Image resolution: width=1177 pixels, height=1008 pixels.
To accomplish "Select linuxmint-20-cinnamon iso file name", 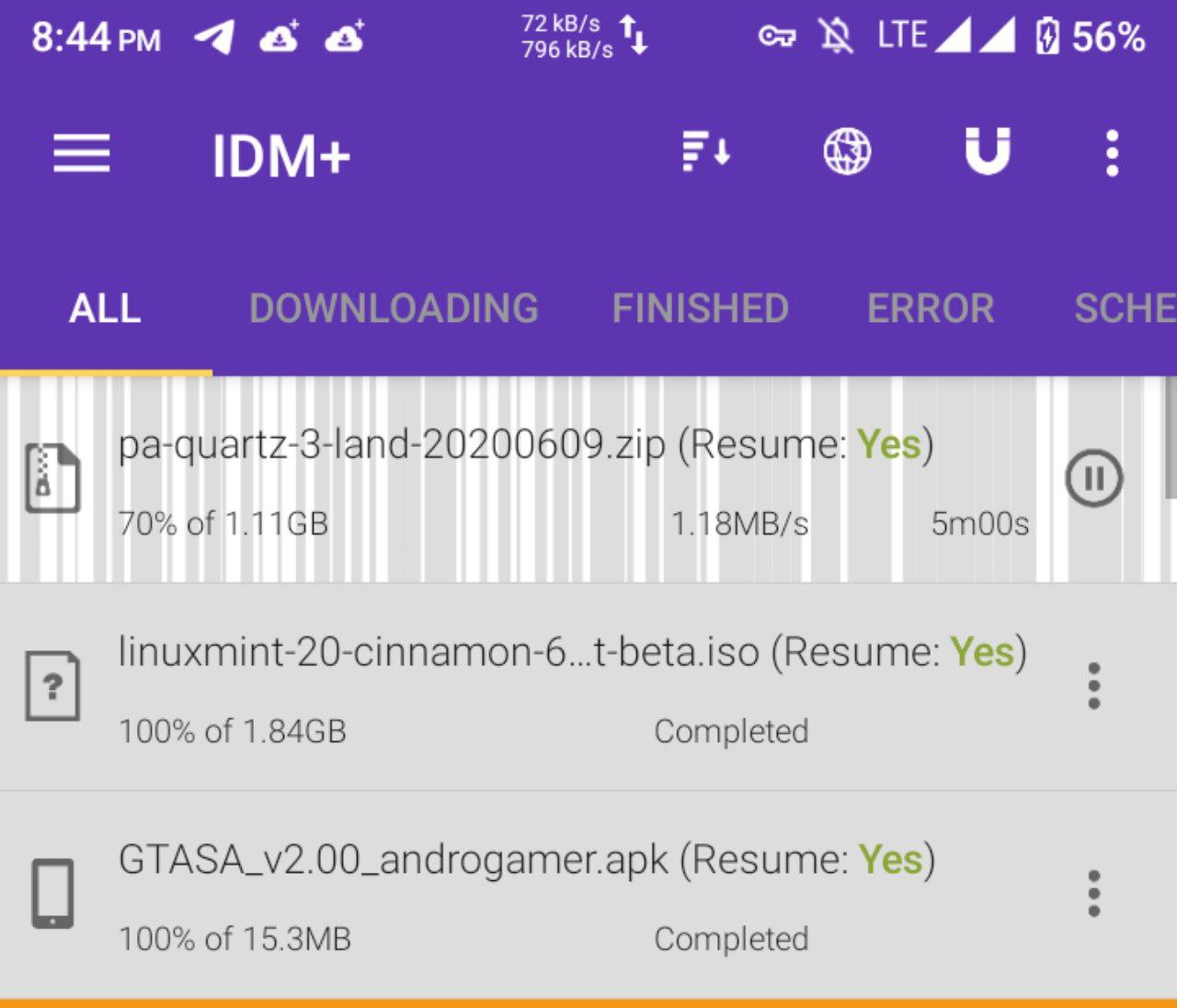I will pos(439,652).
